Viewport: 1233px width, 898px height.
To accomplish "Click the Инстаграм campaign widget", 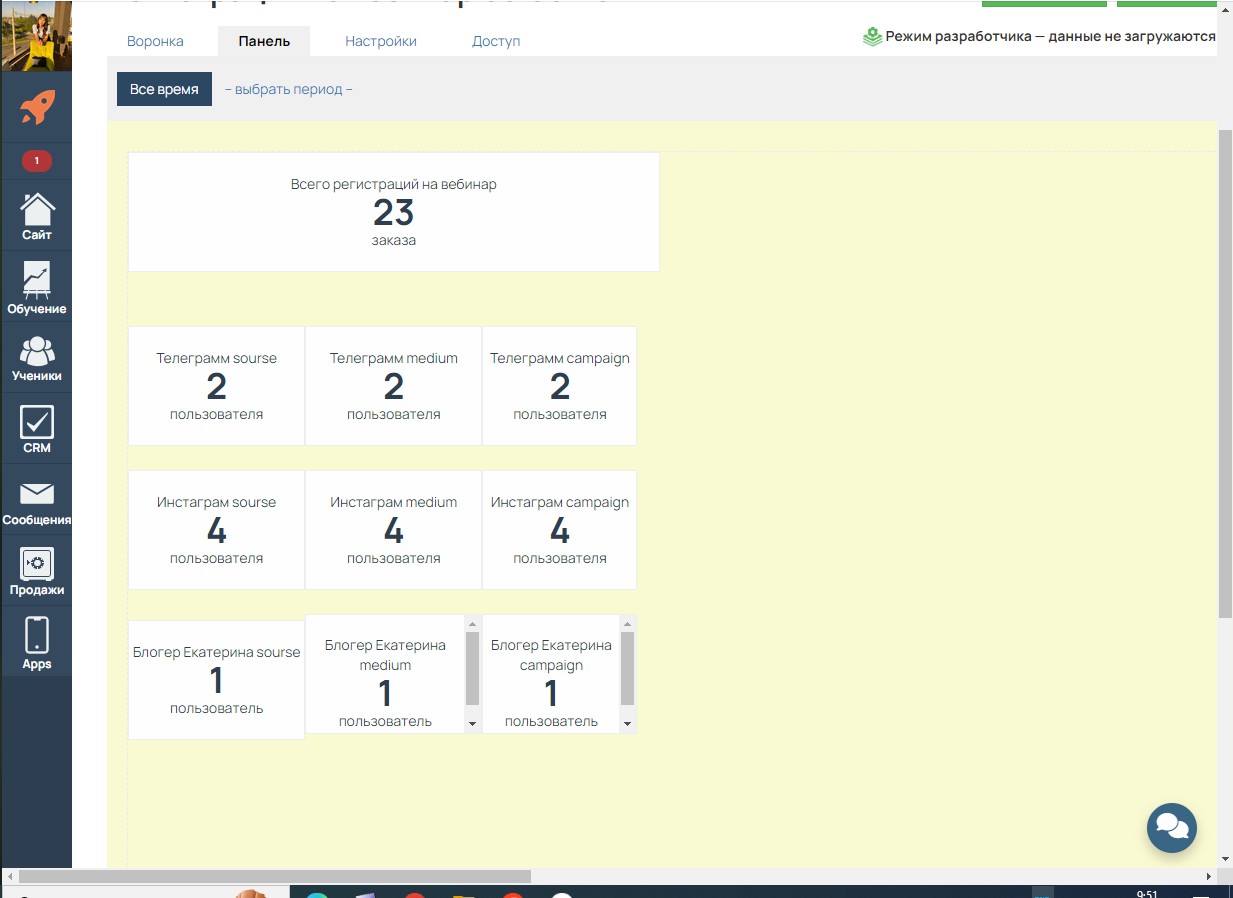I will (559, 530).
